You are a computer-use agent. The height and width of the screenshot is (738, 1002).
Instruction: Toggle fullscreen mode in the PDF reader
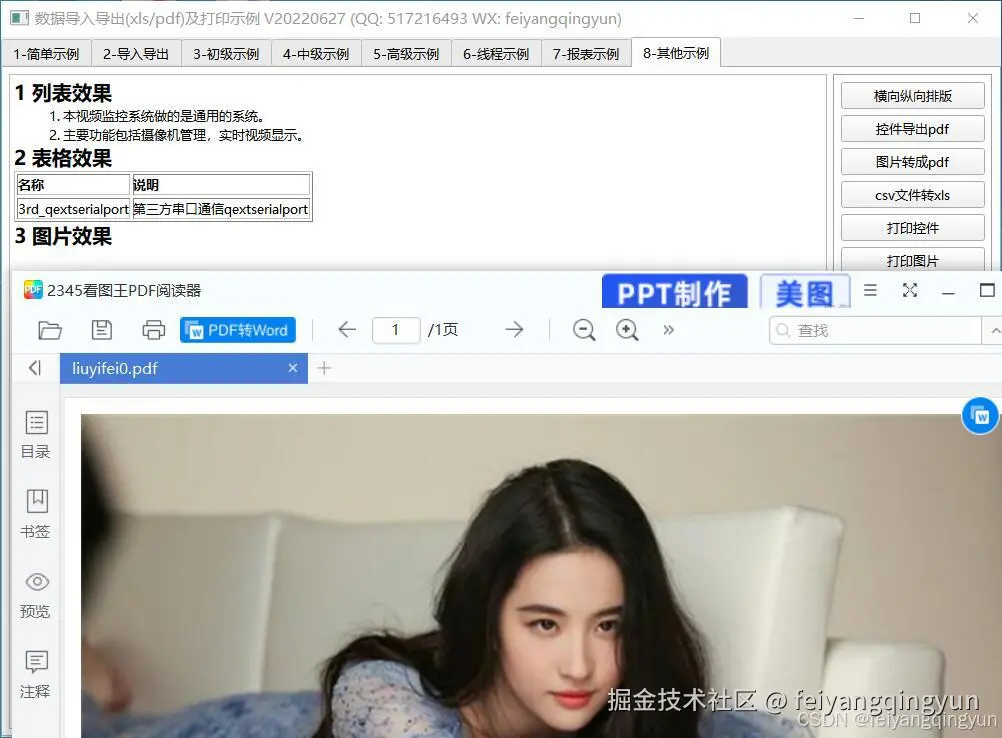909,290
